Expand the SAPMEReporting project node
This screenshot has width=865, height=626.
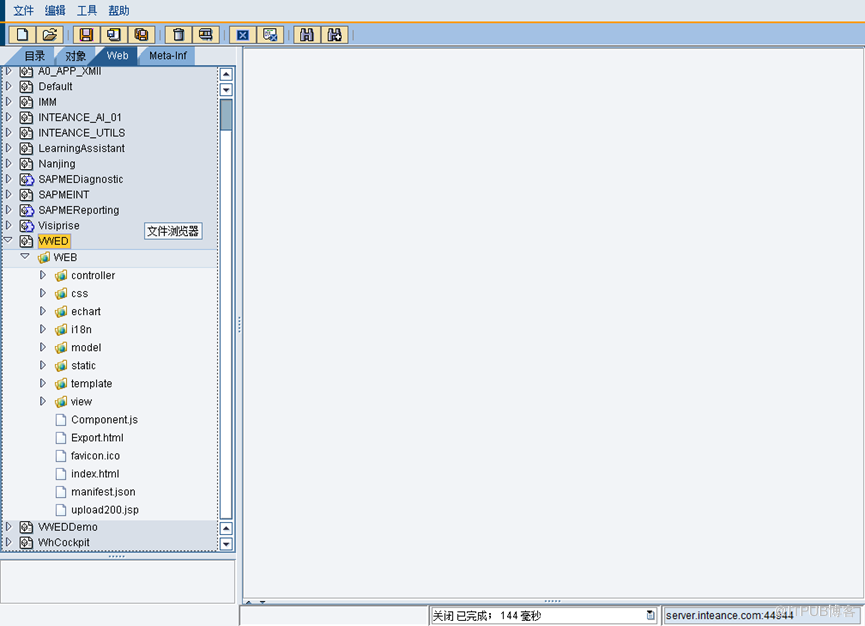[9, 210]
